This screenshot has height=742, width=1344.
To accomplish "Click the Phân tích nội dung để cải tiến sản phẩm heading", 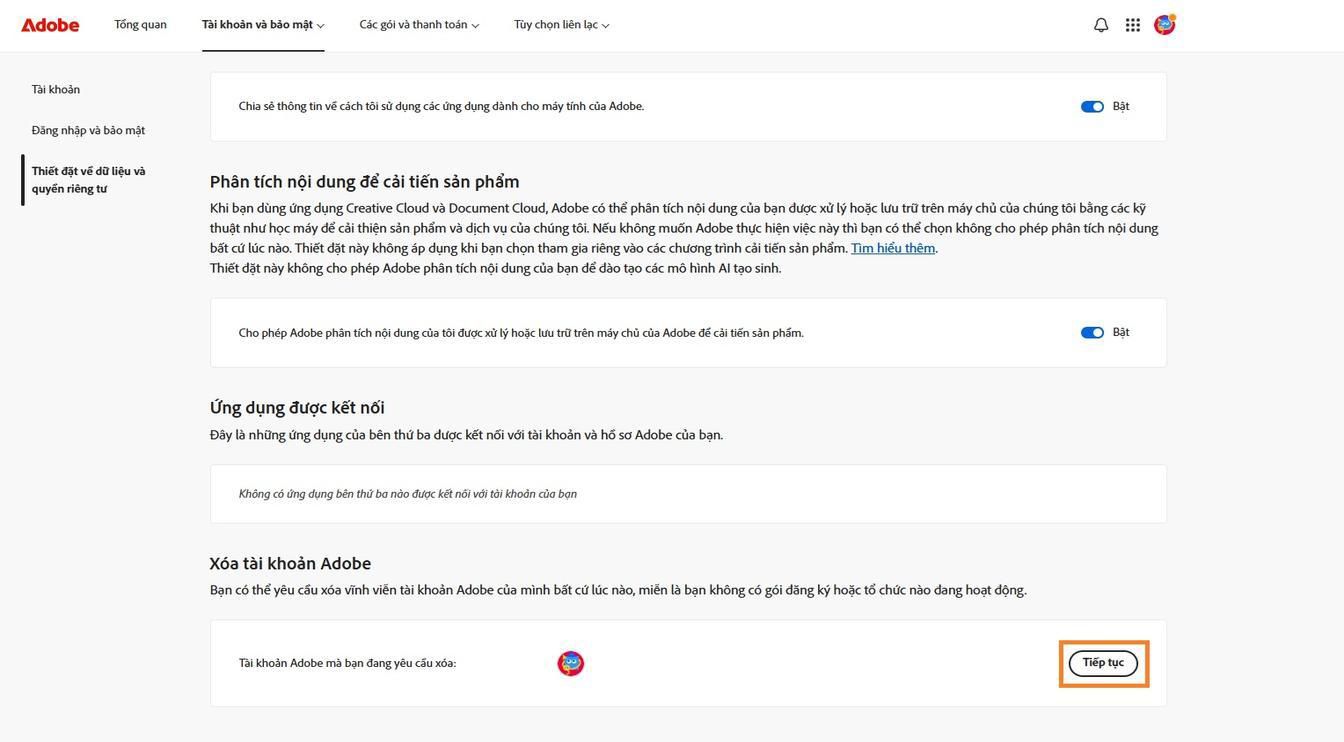I will pos(365,181).
